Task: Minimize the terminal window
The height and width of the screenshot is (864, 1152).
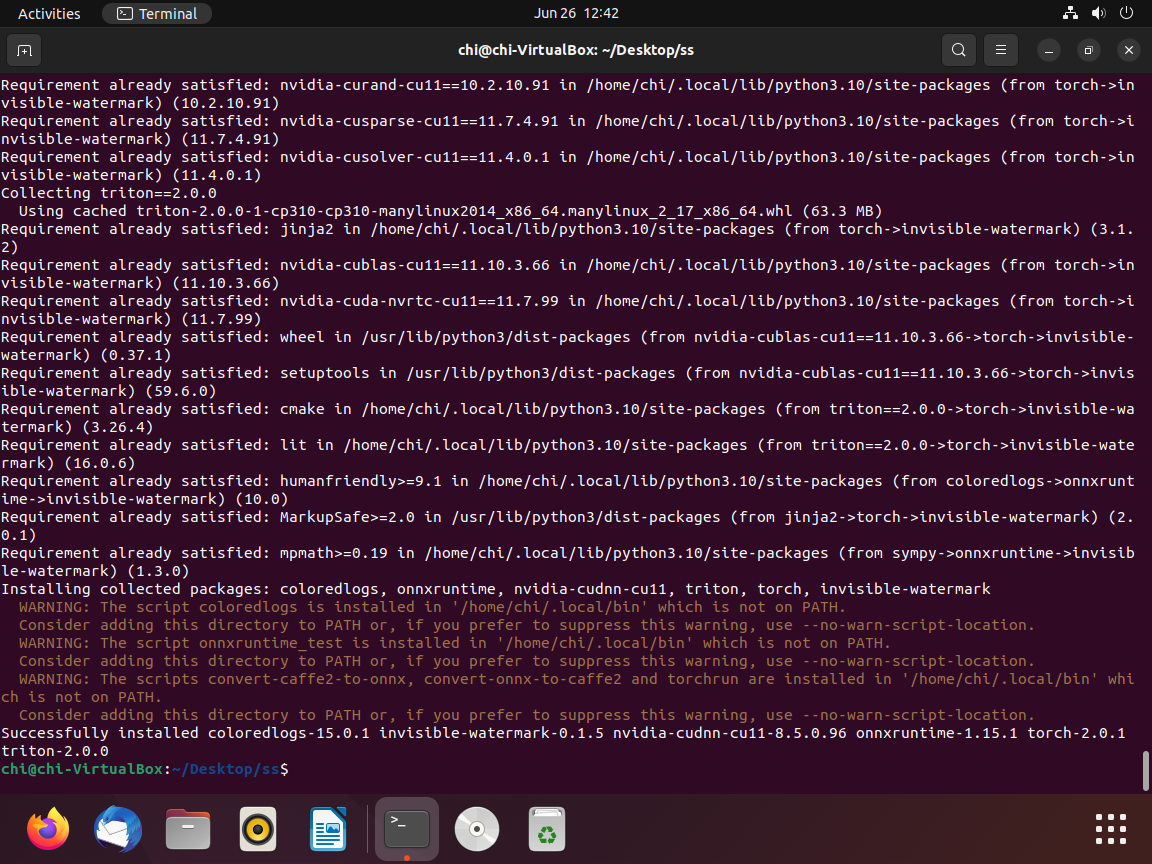Action: click(x=1049, y=50)
